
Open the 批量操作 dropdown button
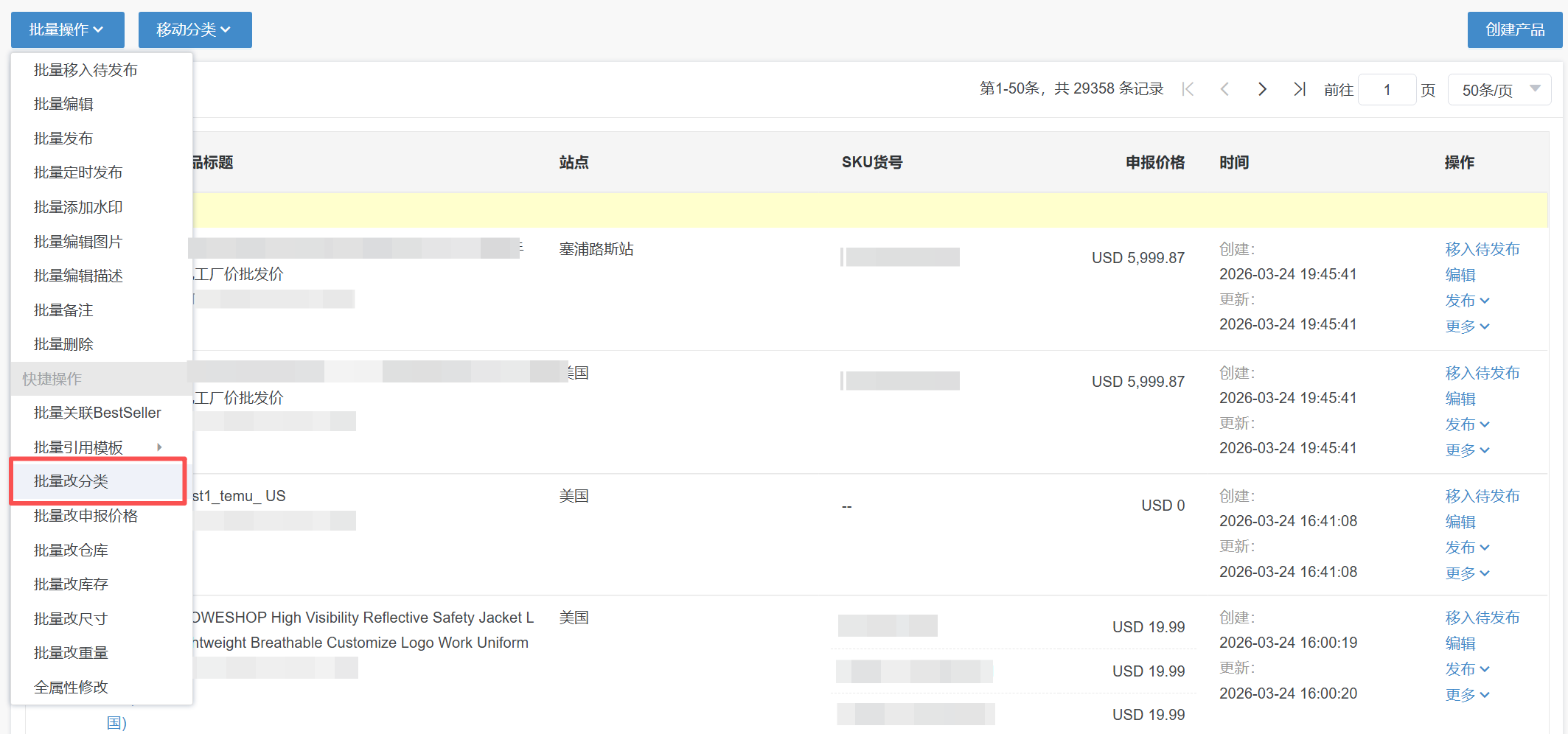pyautogui.click(x=67, y=29)
